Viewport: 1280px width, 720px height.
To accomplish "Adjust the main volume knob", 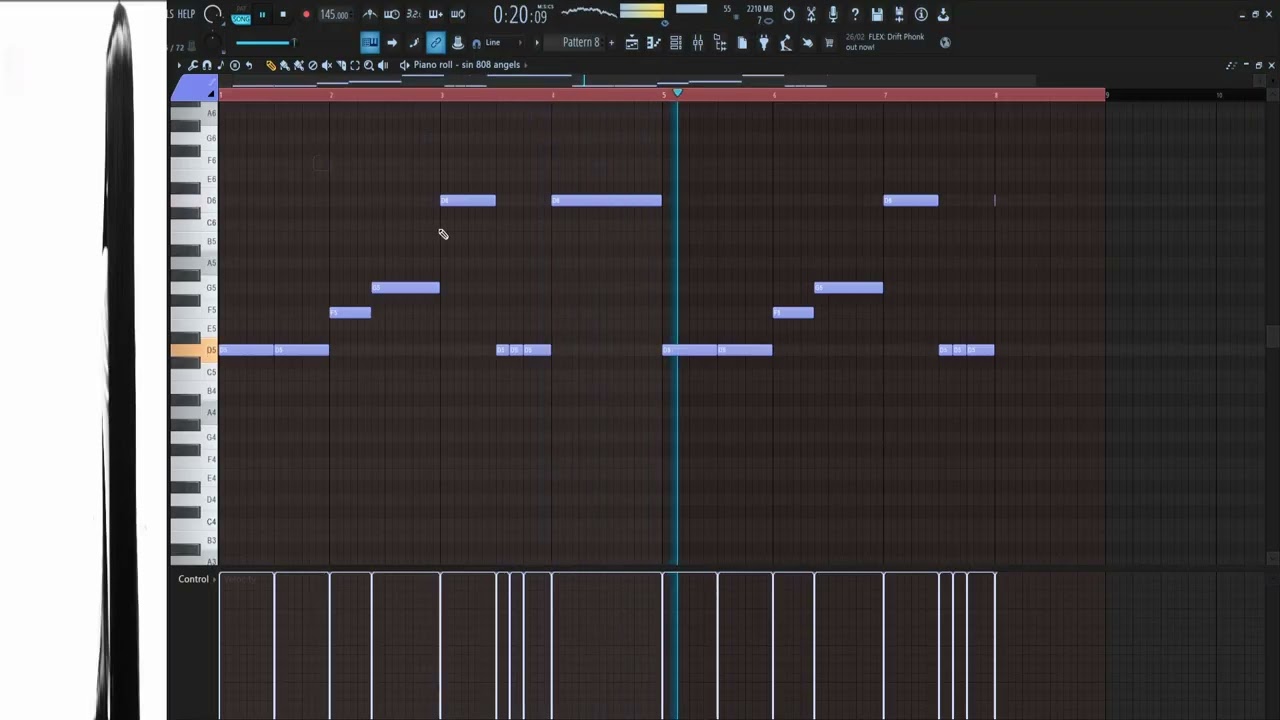I will pyautogui.click(x=212, y=14).
